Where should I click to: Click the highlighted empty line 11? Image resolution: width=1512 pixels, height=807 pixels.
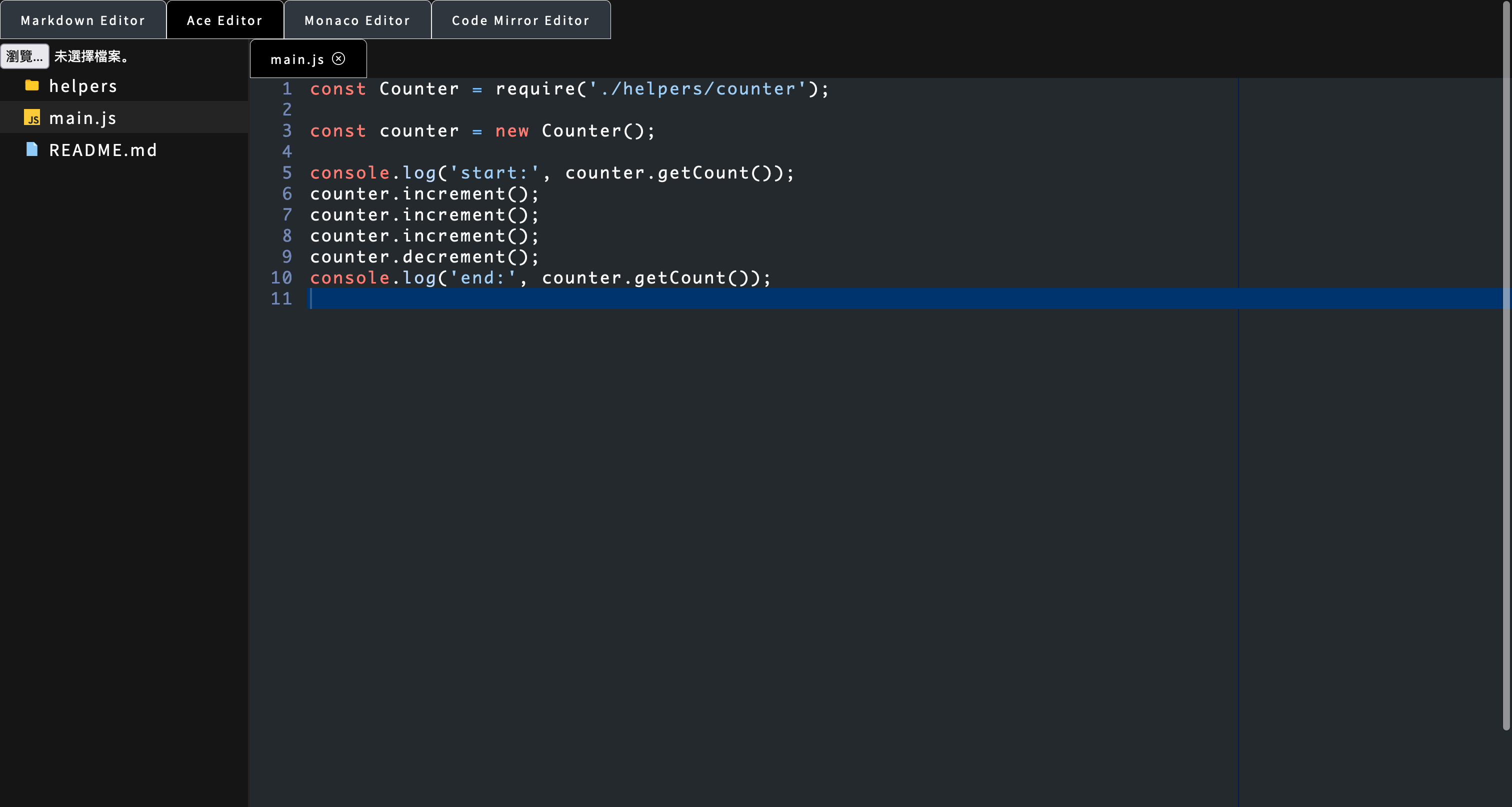pyautogui.click(x=763, y=298)
